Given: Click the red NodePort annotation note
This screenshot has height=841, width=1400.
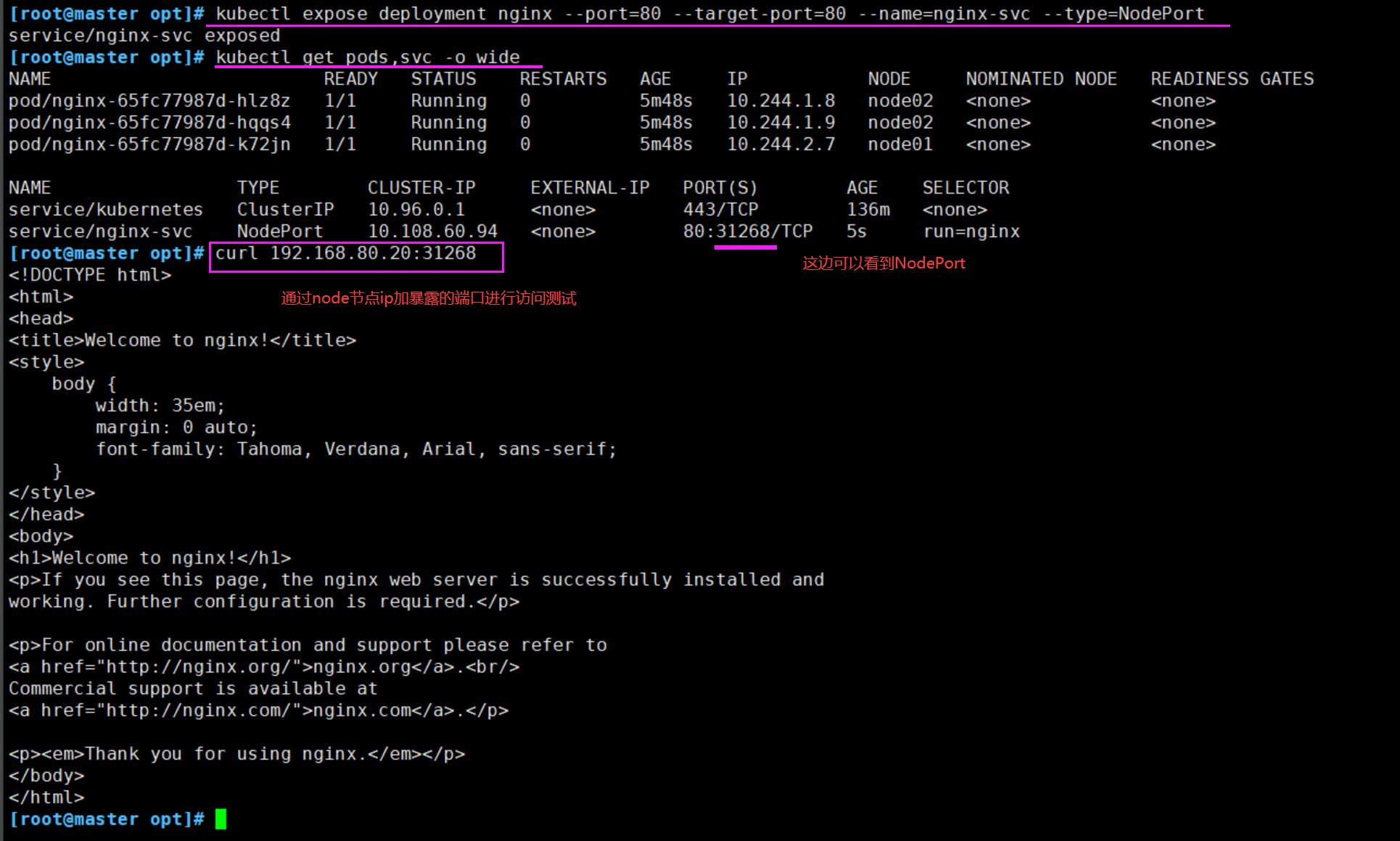Looking at the screenshot, I should click(x=884, y=263).
